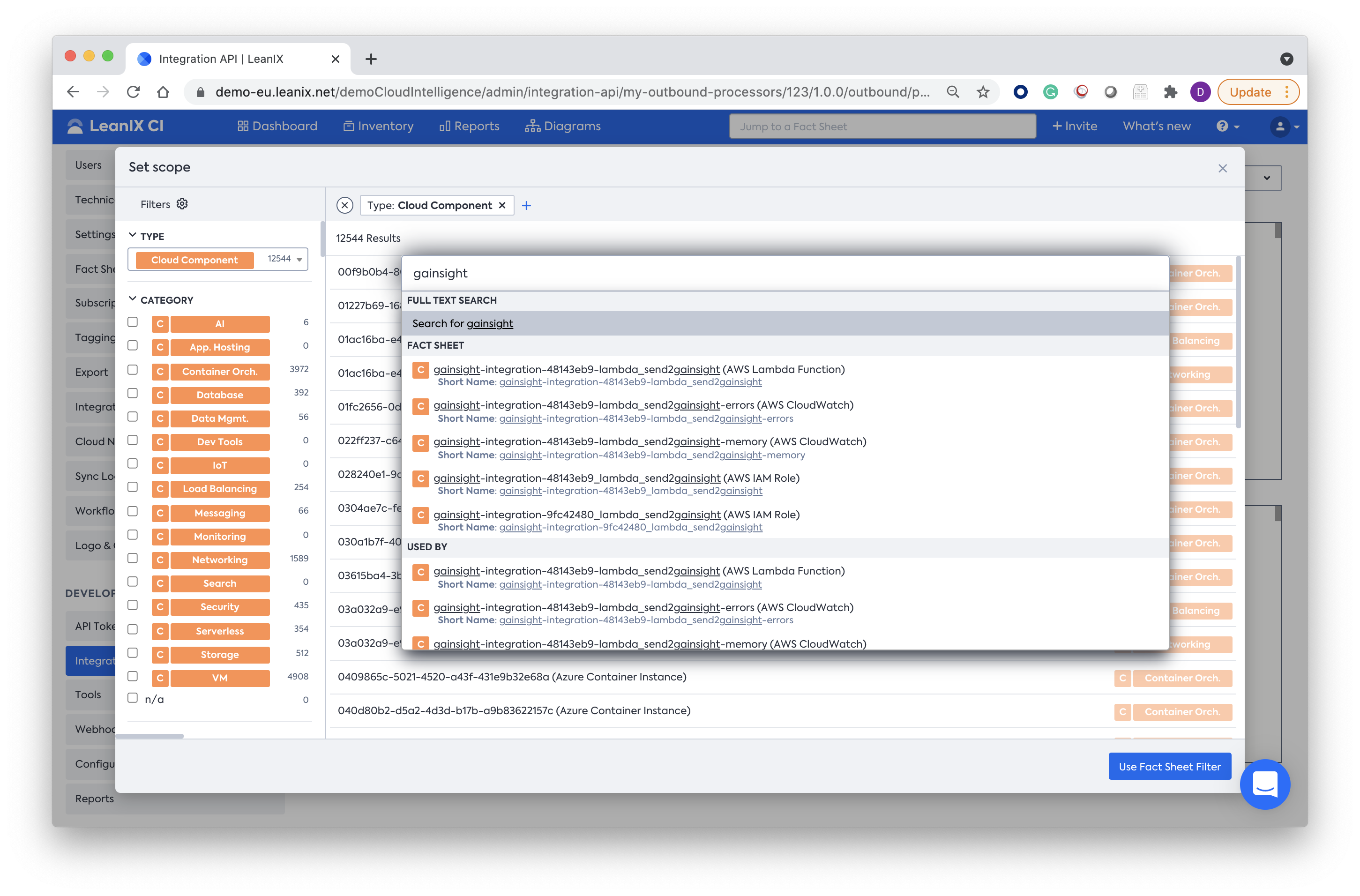Select gainsight-integration-9fc42480 AWS IAM Role result
This screenshot has width=1360, height=896.
click(x=785, y=521)
